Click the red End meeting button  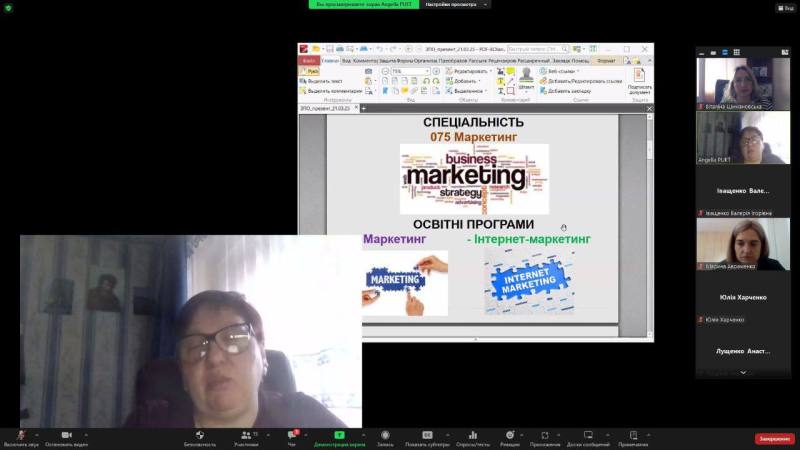coord(774,438)
